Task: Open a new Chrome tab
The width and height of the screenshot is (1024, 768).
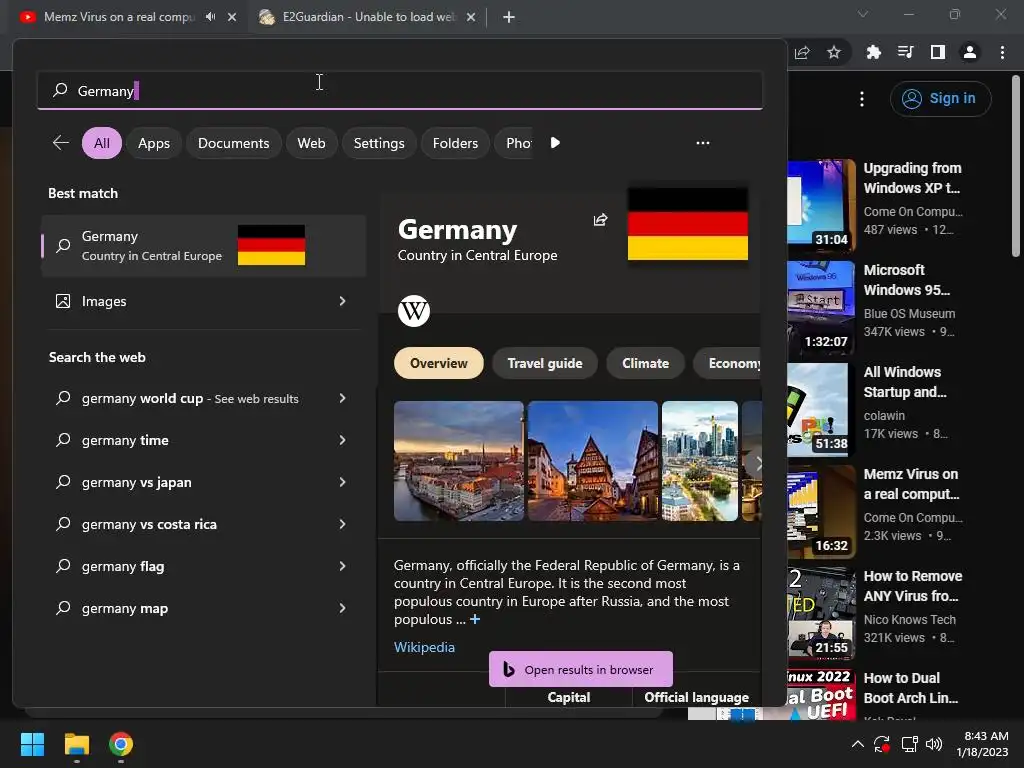Action: [509, 17]
